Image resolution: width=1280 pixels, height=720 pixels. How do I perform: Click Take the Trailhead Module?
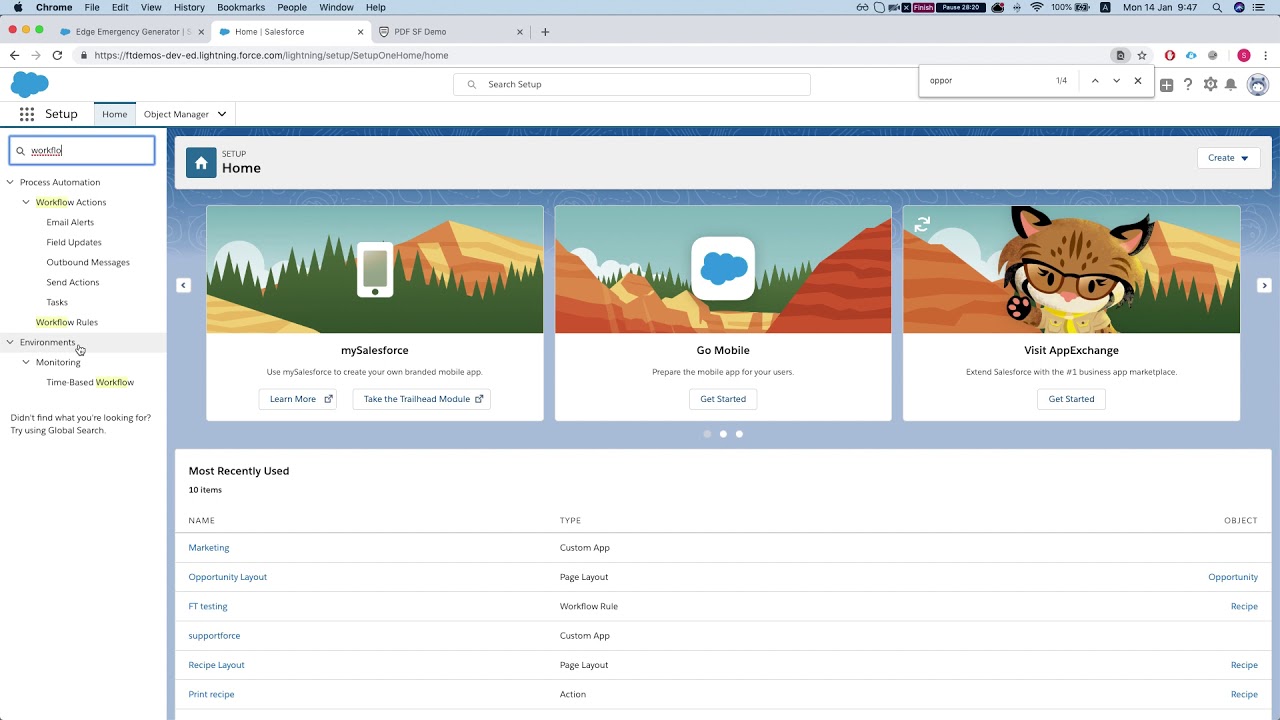pyautogui.click(x=422, y=399)
